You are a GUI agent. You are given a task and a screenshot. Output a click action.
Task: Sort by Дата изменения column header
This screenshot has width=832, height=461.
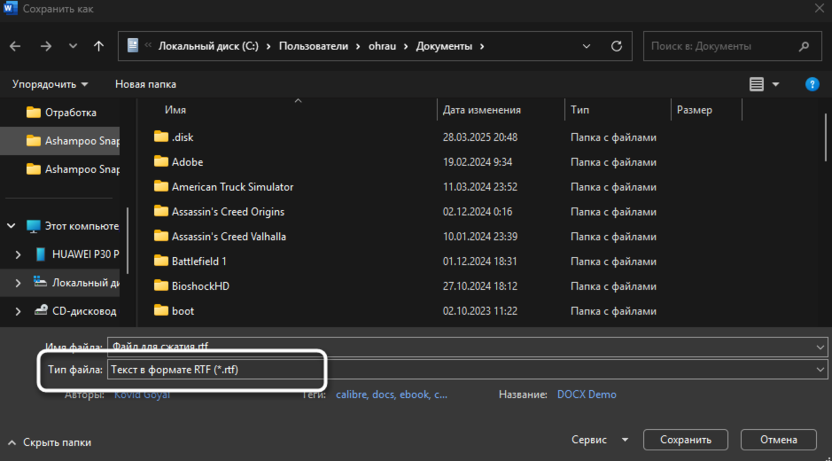click(482, 109)
